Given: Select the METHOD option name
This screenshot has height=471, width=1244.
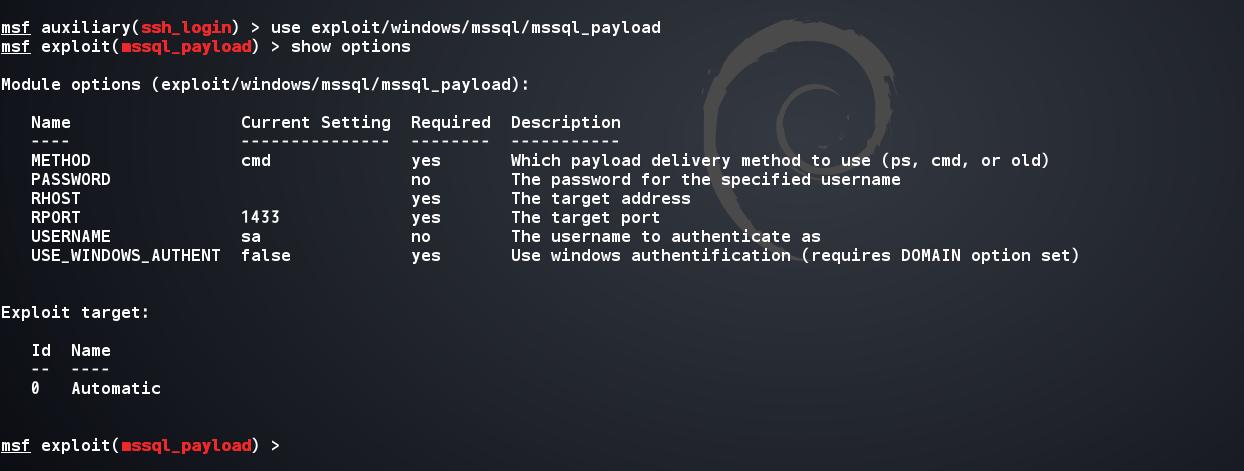Looking at the screenshot, I should pyautogui.click(x=60, y=161).
